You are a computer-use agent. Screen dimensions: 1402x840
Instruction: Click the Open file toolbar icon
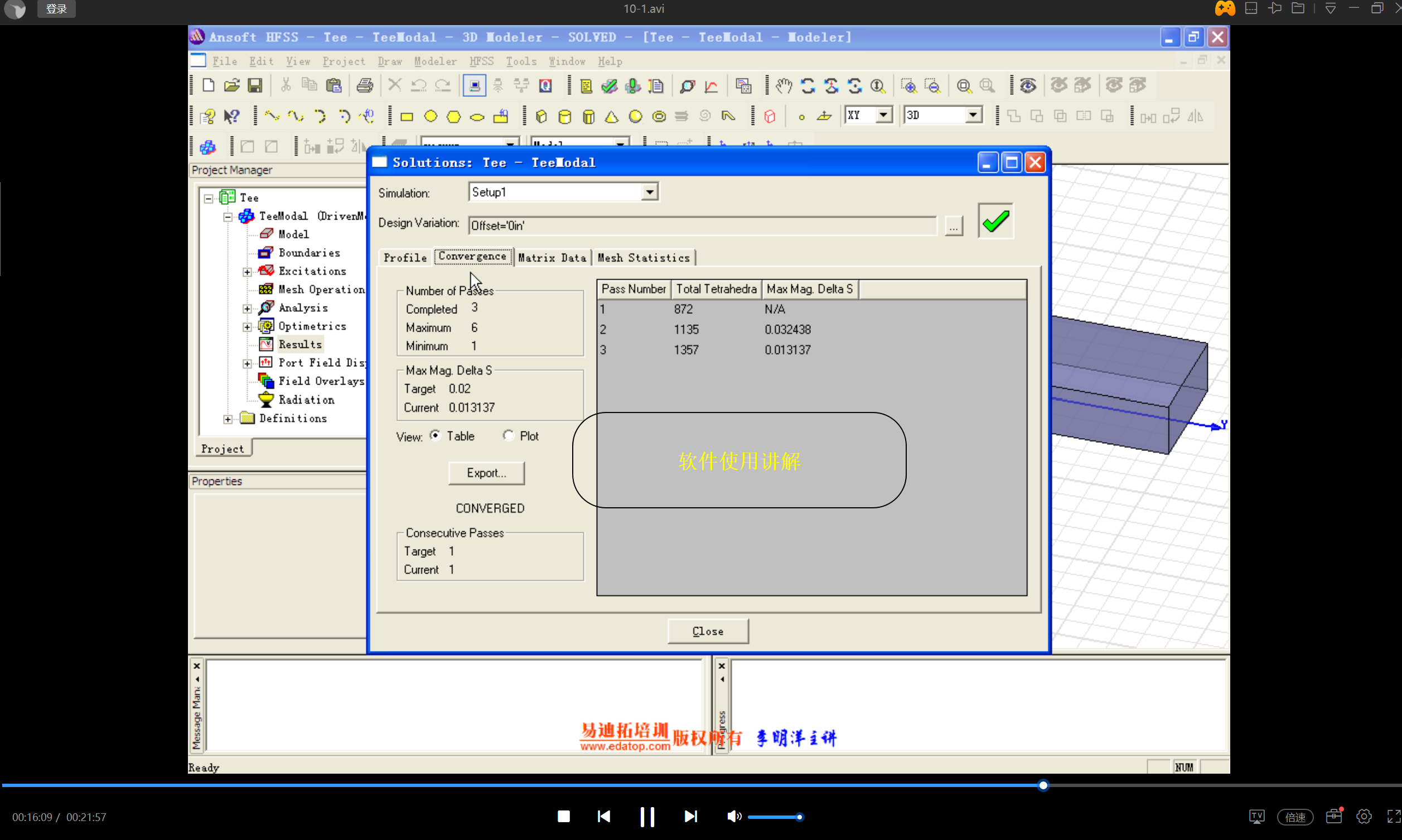(x=231, y=85)
